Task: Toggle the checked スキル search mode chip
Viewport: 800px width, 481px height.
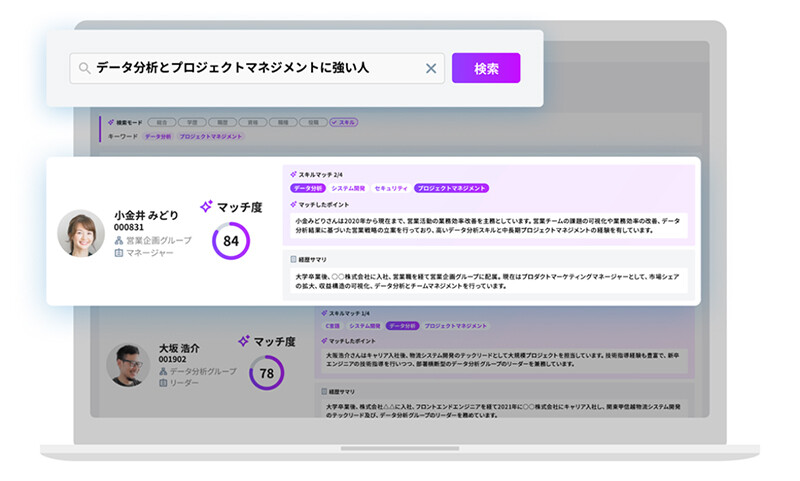Action: tap(343, 122)
